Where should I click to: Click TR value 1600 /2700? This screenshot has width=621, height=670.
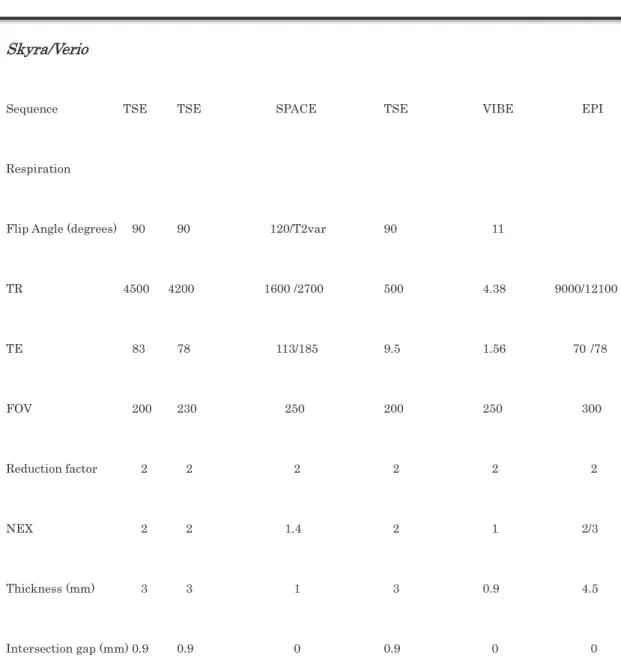click(294, 289)
